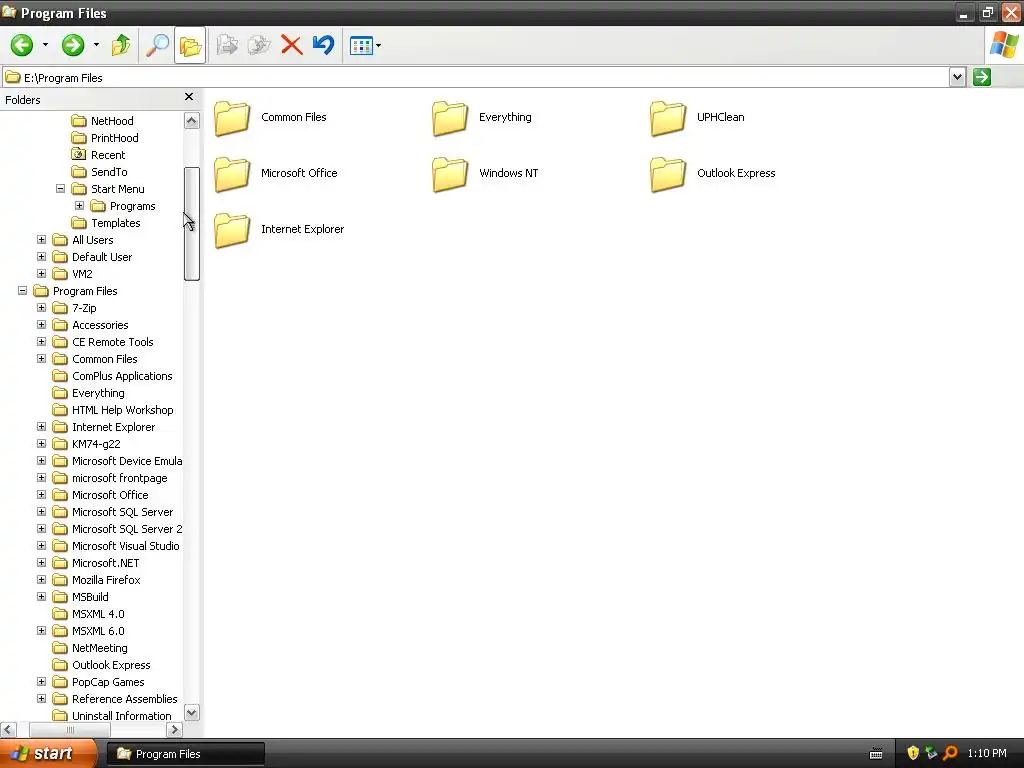Select the Recent folder in tree
Viewport: 1024px width, 768px height.
click(108, 155)
